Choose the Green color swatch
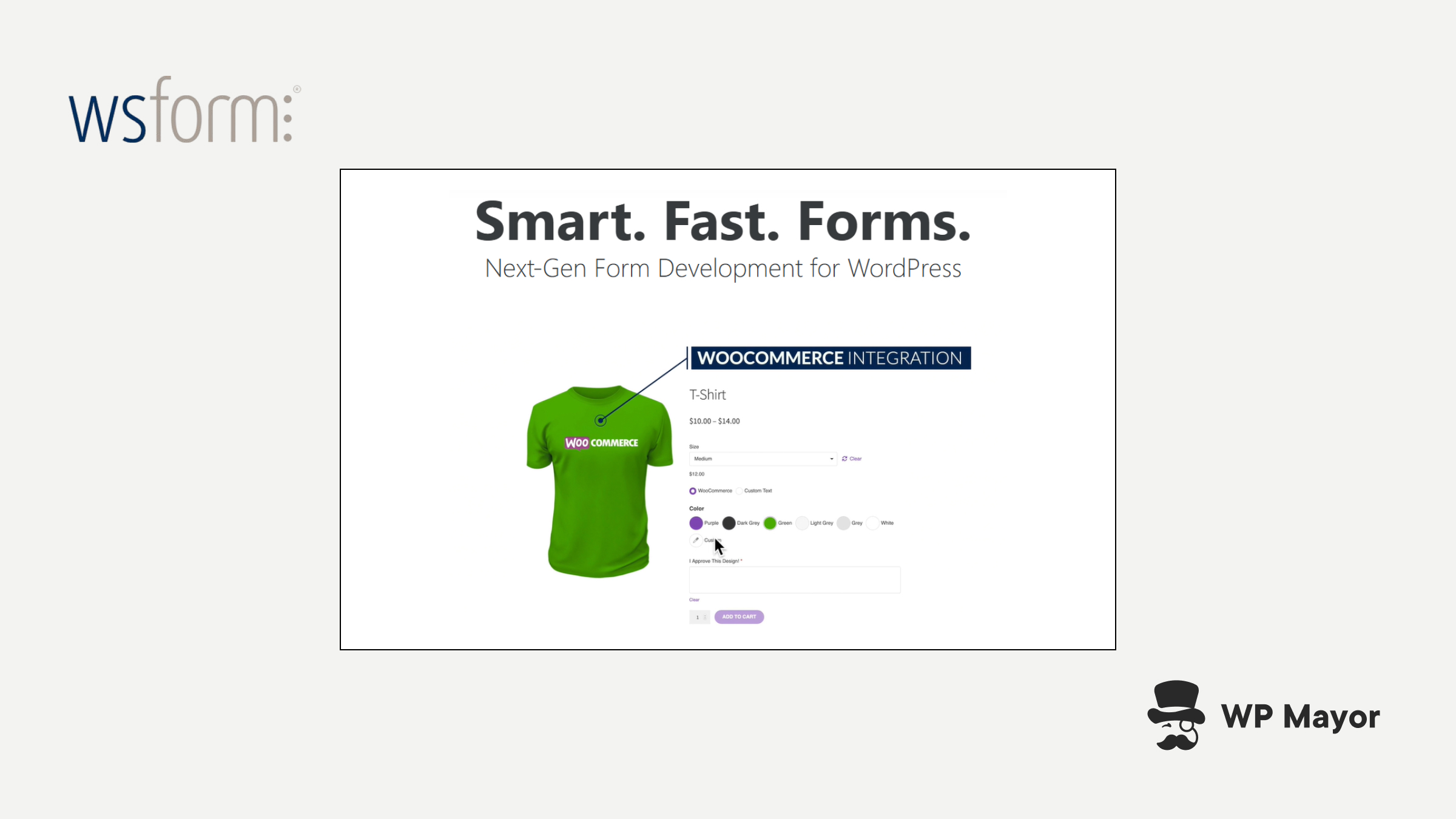The image size is (1456, 819). [770, 523]
